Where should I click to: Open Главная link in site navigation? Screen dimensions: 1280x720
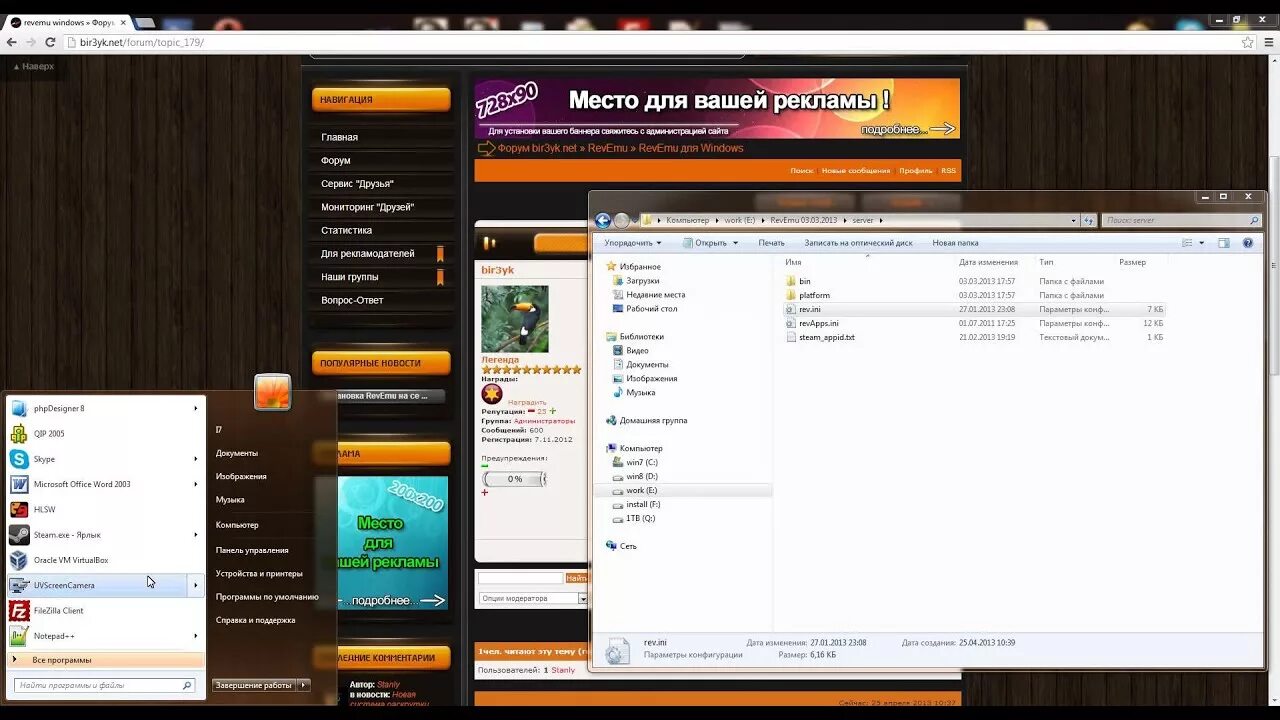click(x=339, y=137)
